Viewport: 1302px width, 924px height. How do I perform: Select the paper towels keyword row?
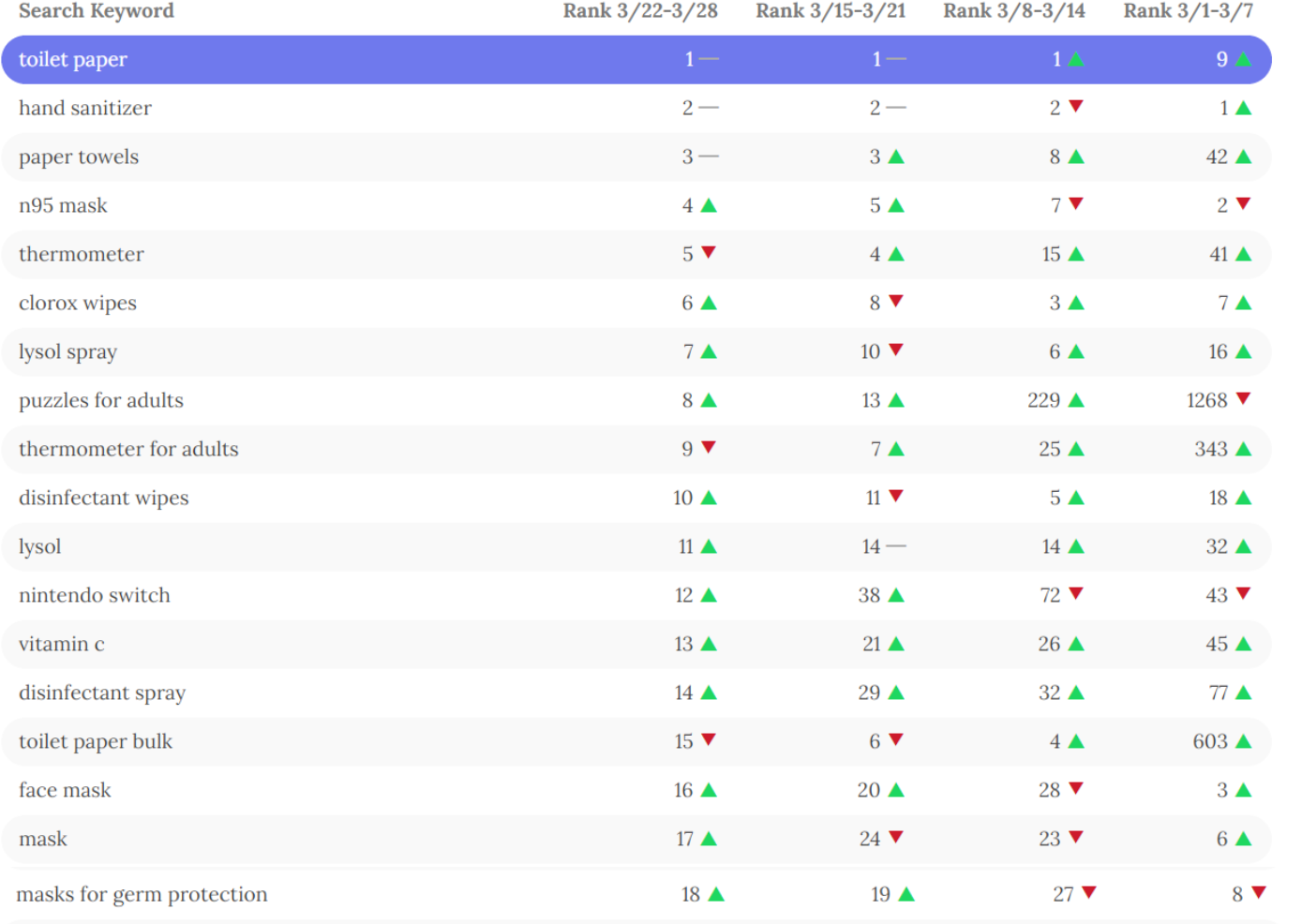[x=79, y=156]
